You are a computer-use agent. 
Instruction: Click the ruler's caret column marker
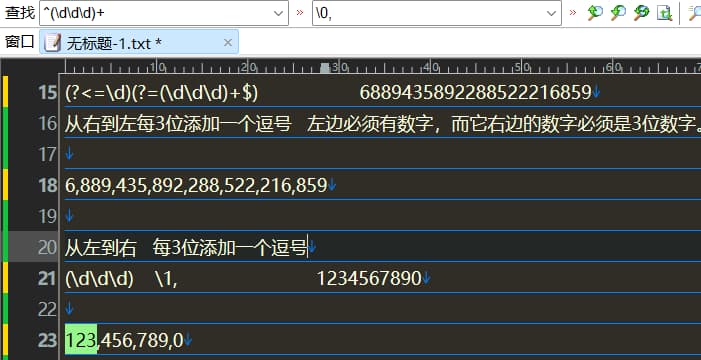325,68
